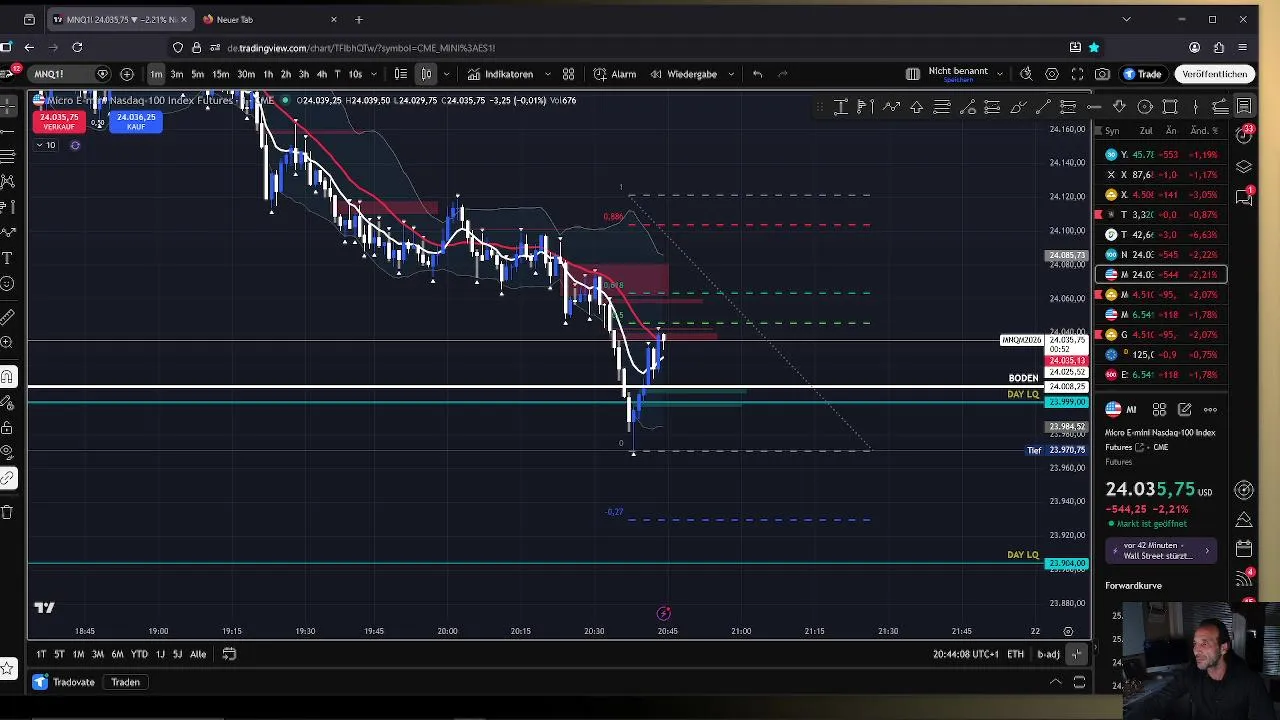Open the alerts clock icon in right sidebar
This screenshot has height=720, width=1280.
tap(1244, 134)
